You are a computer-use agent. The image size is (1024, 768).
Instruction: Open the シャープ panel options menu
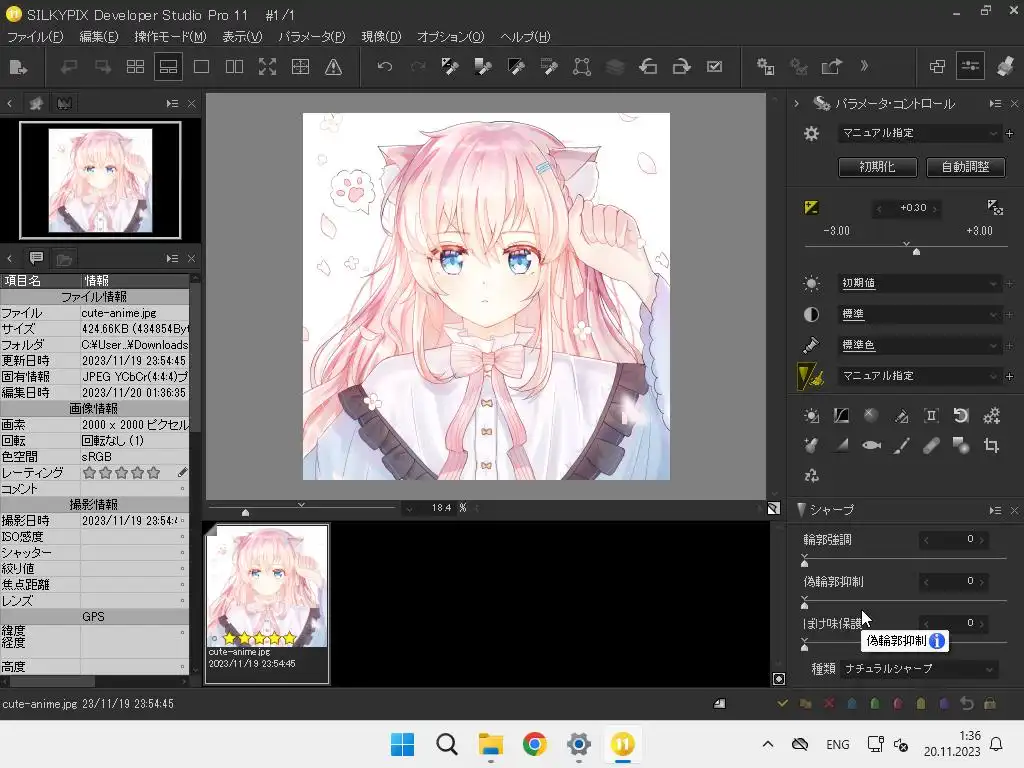pyautogui.click(x=995, y=510)
